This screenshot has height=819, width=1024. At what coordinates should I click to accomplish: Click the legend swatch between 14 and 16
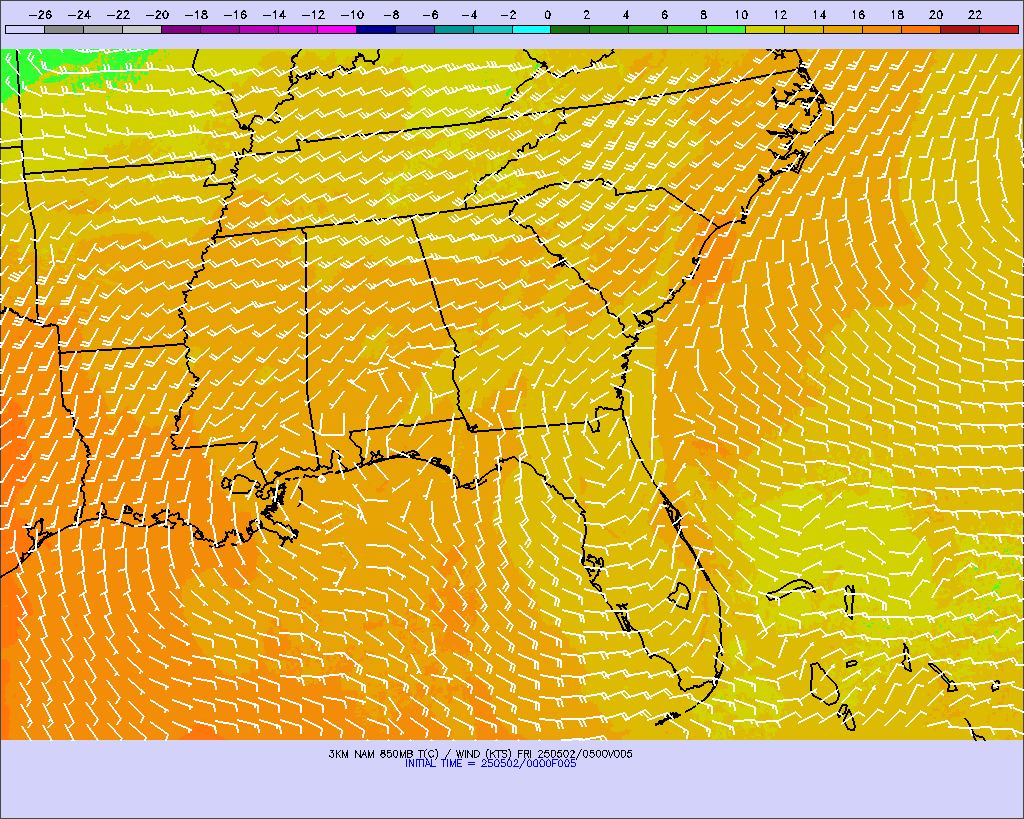point(843,29)
